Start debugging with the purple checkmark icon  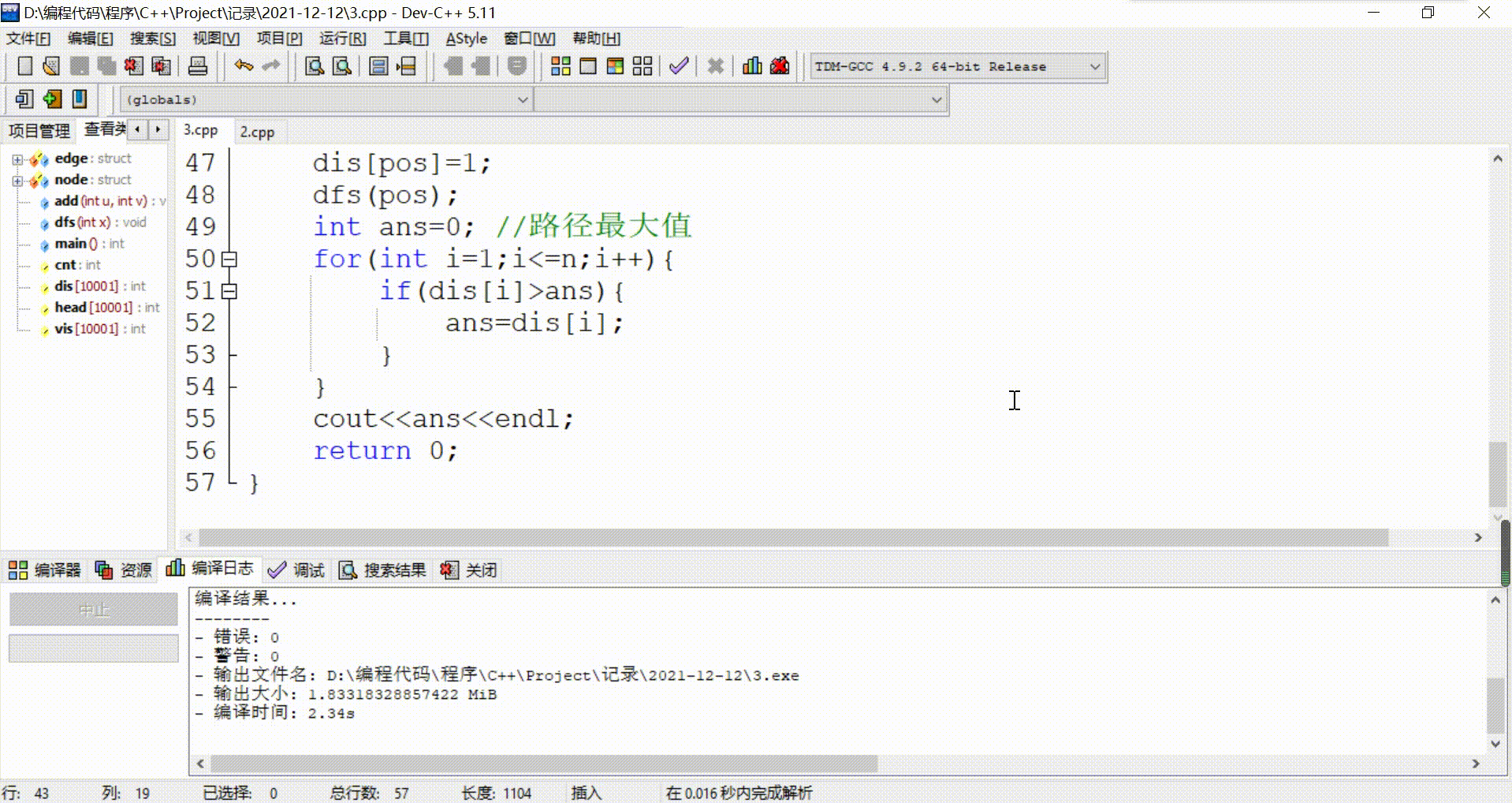click(679, 66)
